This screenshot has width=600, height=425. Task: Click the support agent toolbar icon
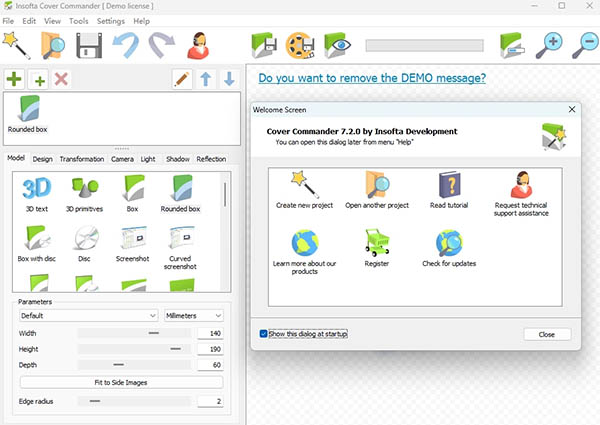point(198,46)
